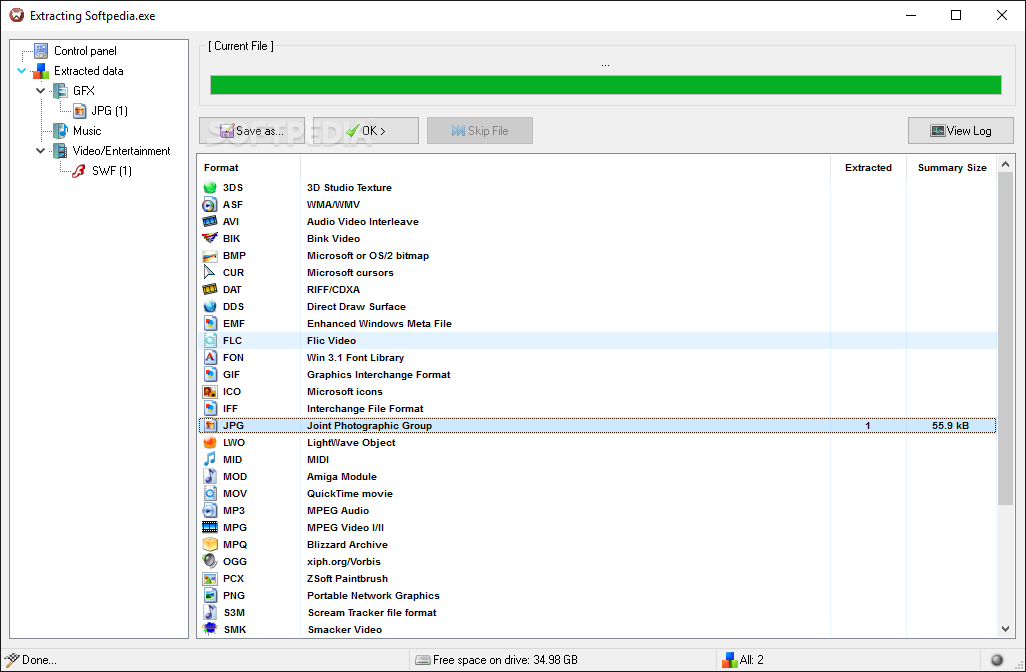Click the AVI format icon
This screenshot has width=1026, height=672.
209,221
